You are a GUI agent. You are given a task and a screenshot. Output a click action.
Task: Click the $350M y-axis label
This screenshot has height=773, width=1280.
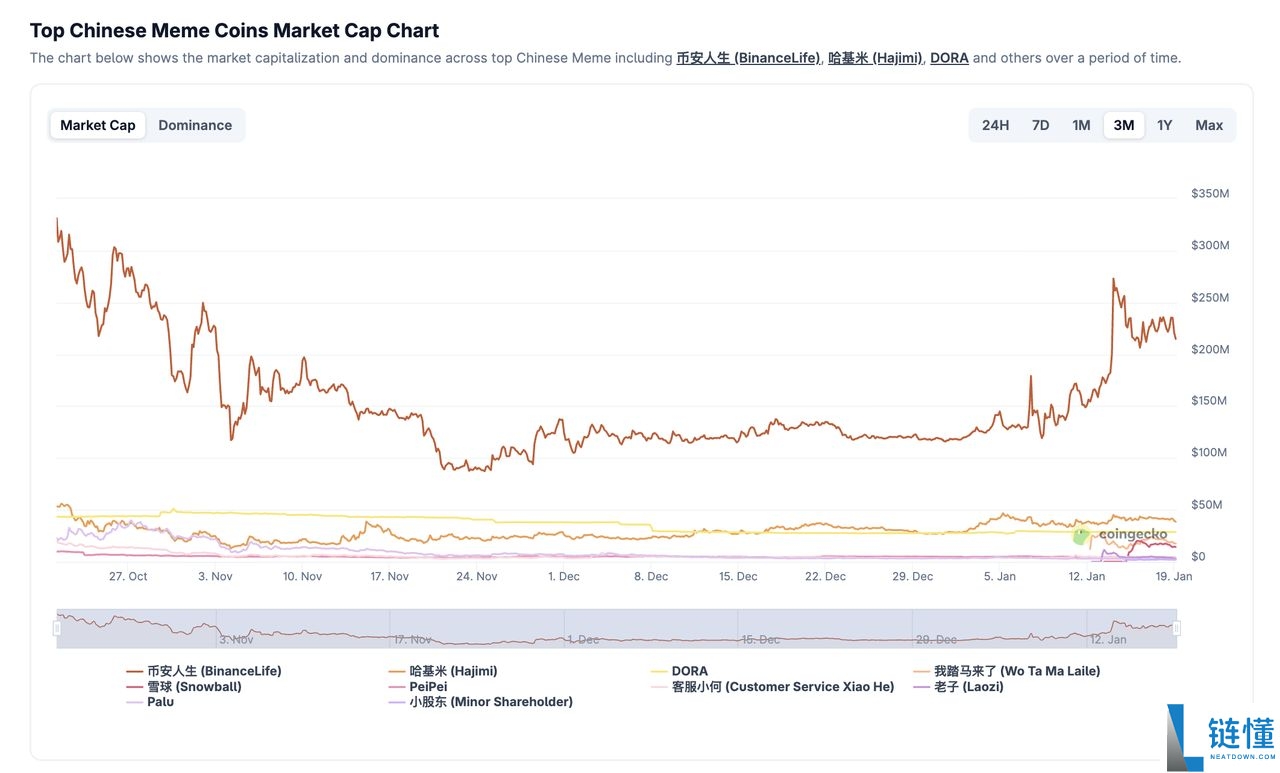tap(1210, 193)
